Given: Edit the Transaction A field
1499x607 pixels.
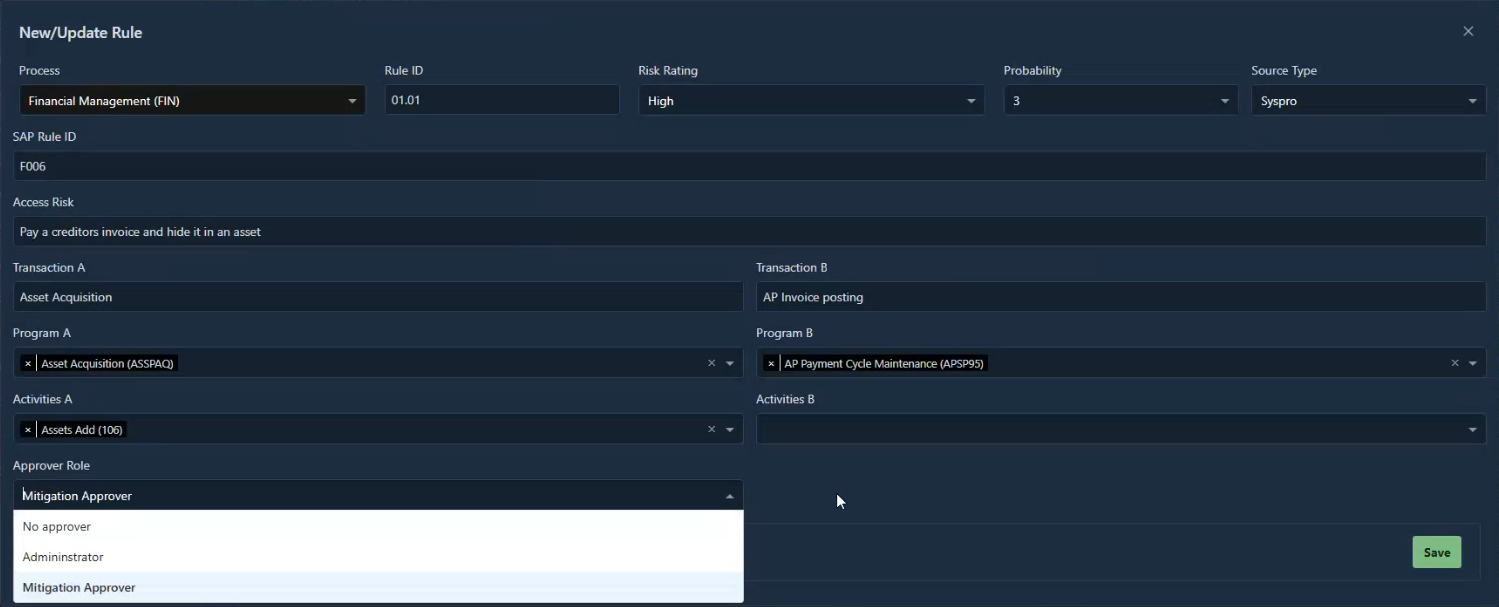Looking at the screenshot, I should point(378,297).
